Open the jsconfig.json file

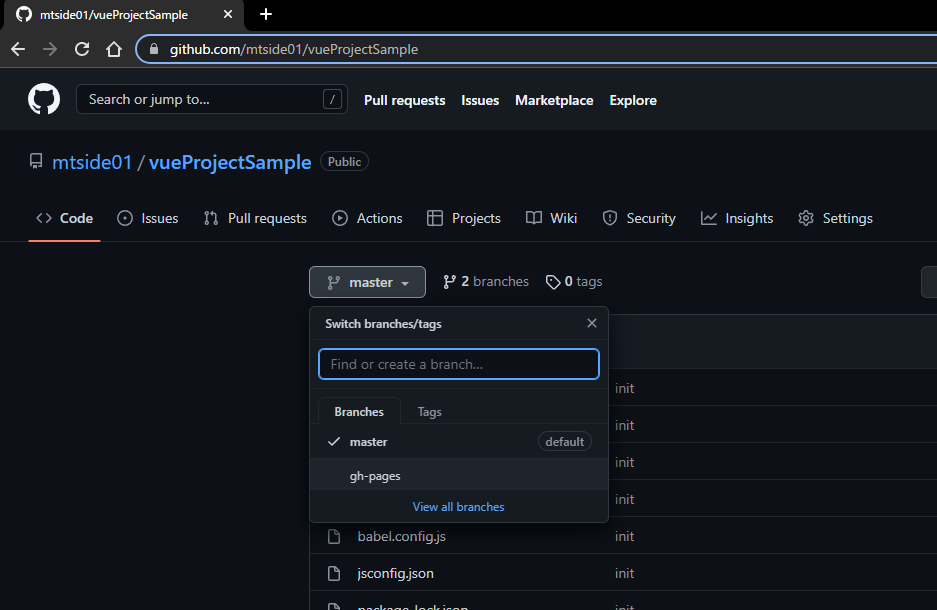point(396,574)
